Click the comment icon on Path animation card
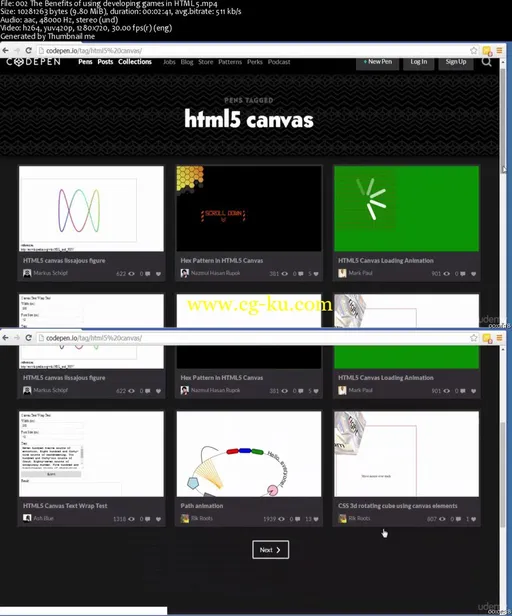Viewport: 512px width, 616px height. [298, 519]
